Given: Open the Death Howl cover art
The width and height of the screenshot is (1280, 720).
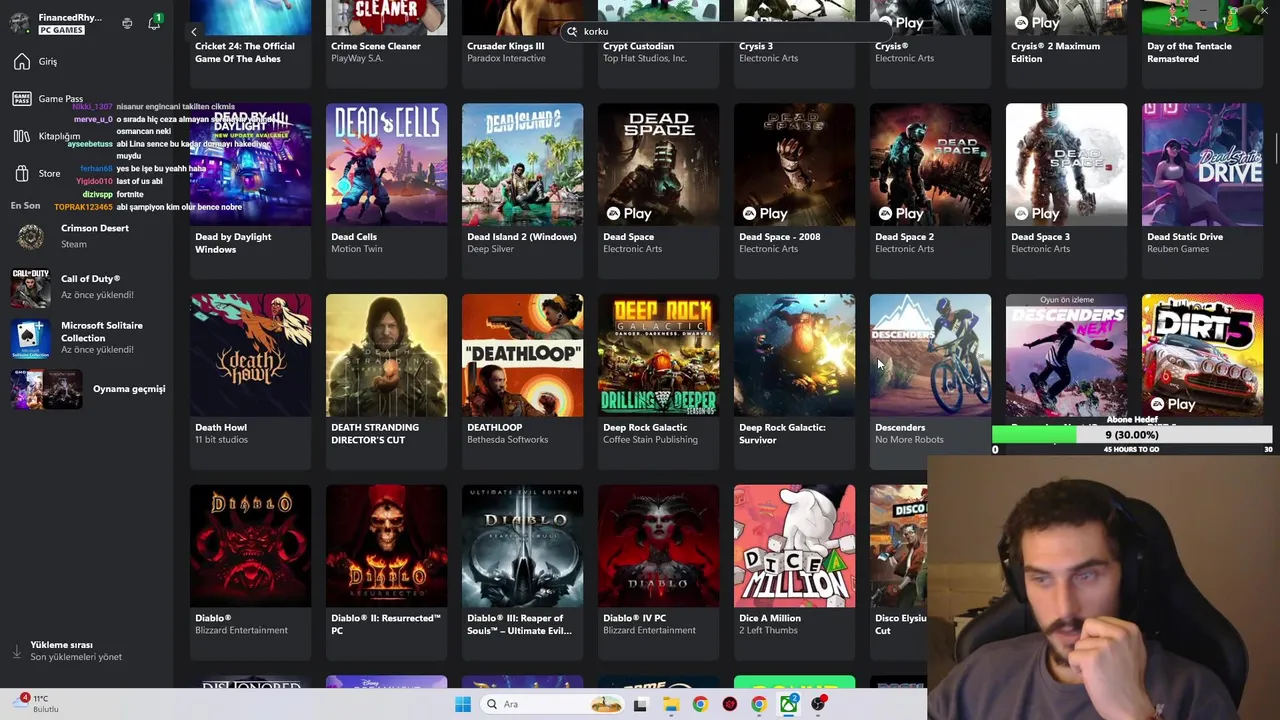Looking at the screenshot, I should pyautogui.click(x=250, y=355).
